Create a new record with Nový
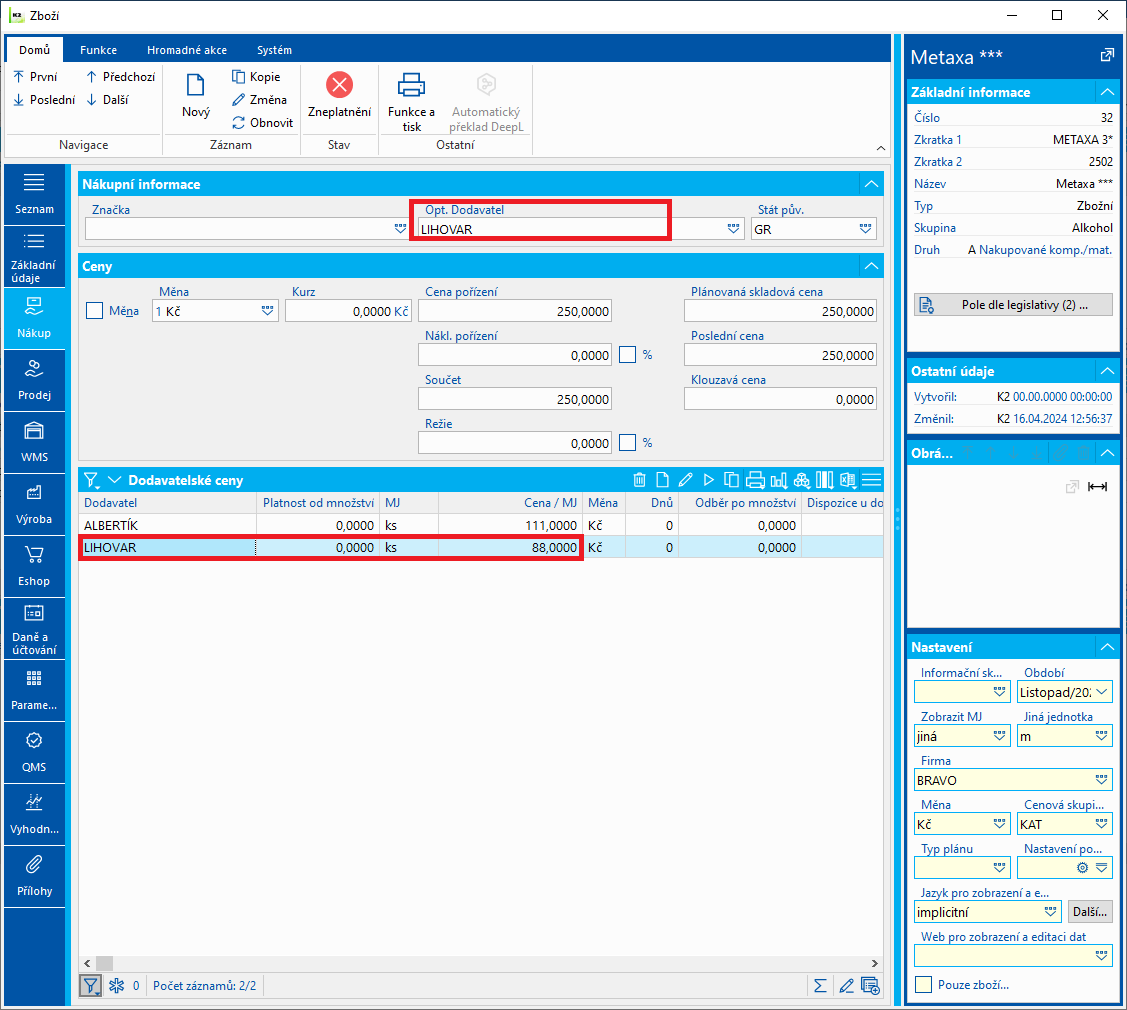This screenshot has width=1127, height=1010. point(196,95)
